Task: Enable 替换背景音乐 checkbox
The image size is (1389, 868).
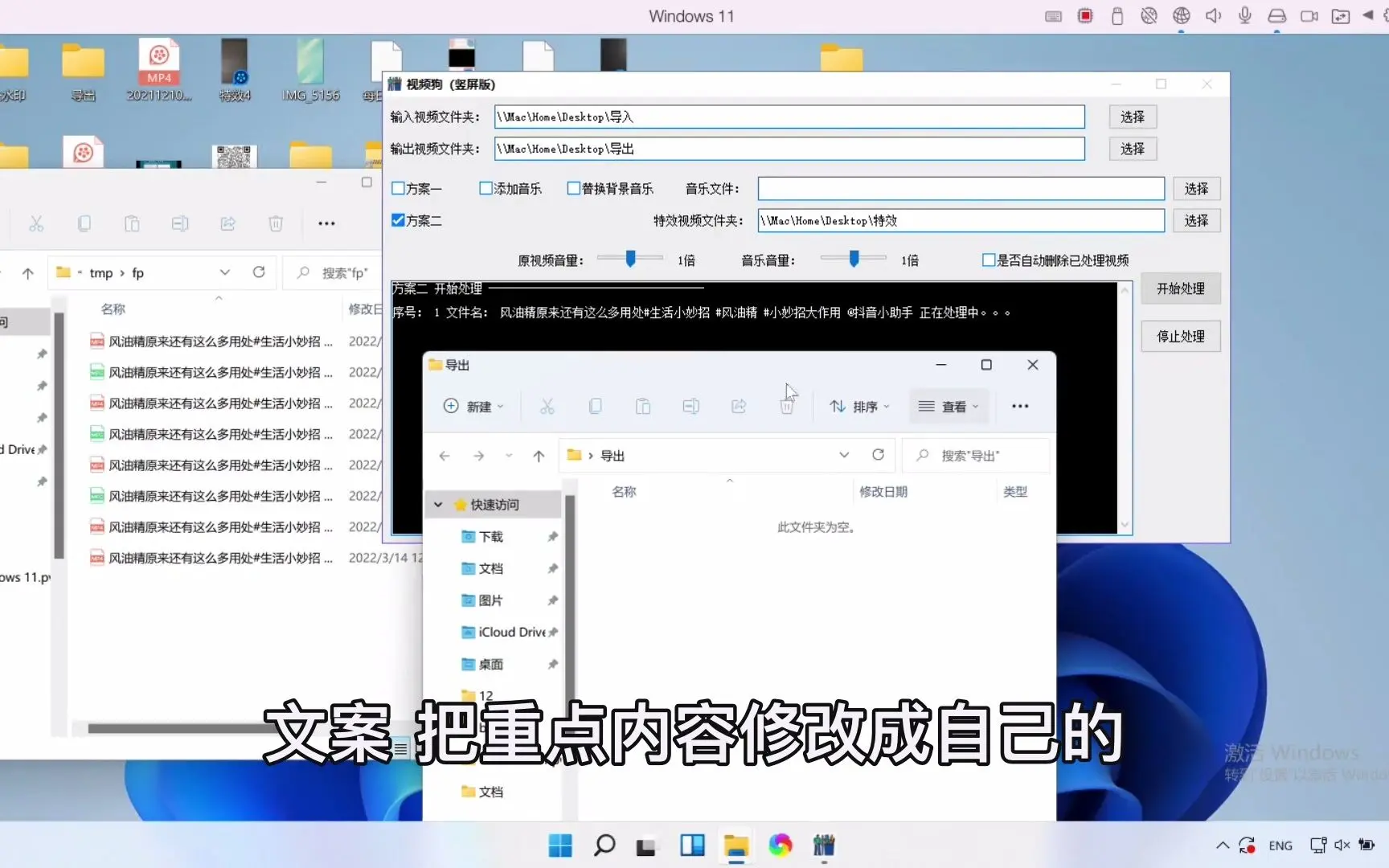Action: (573, 188)
